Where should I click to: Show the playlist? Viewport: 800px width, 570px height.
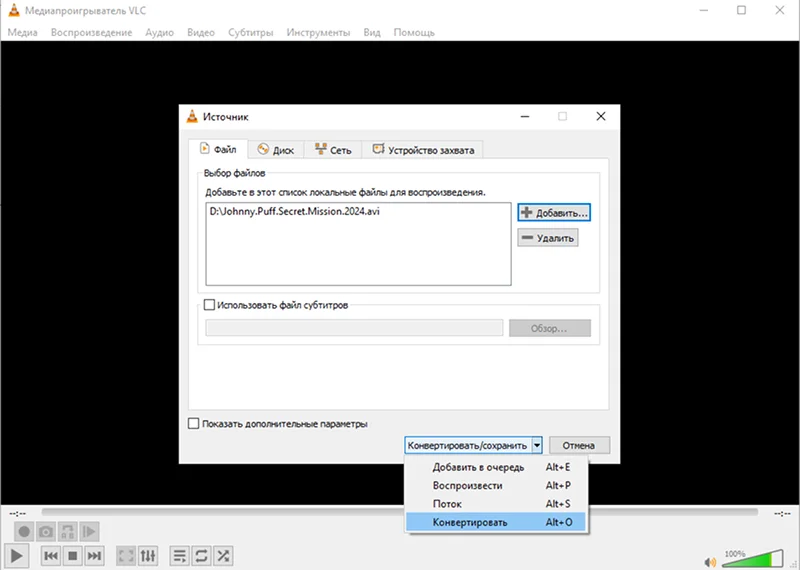pyautogui.click(x=180, y=555)
